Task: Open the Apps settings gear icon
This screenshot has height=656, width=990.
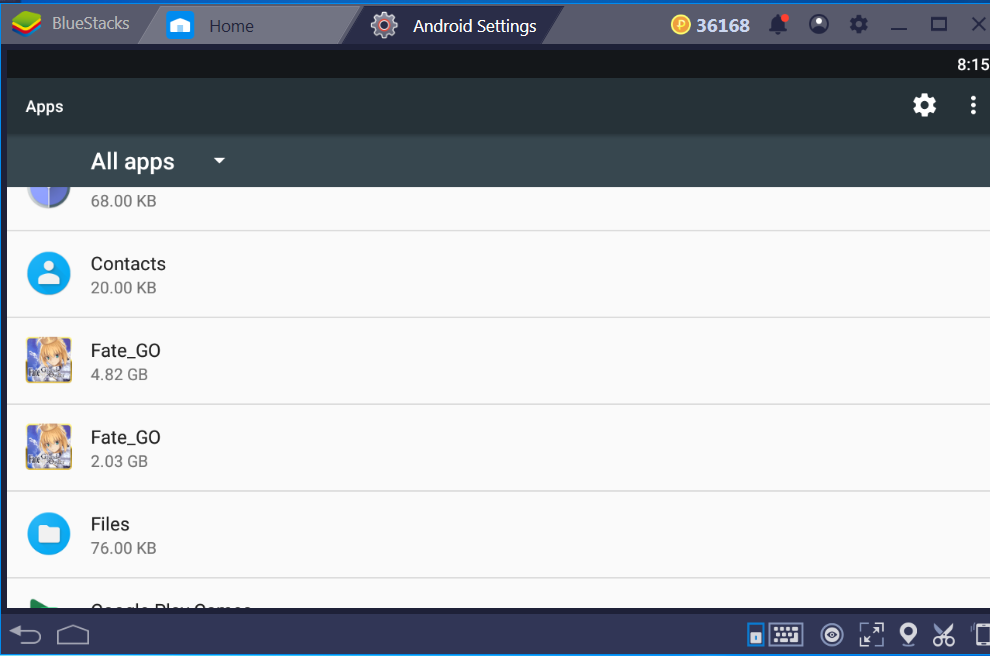Action: (924, 105)
